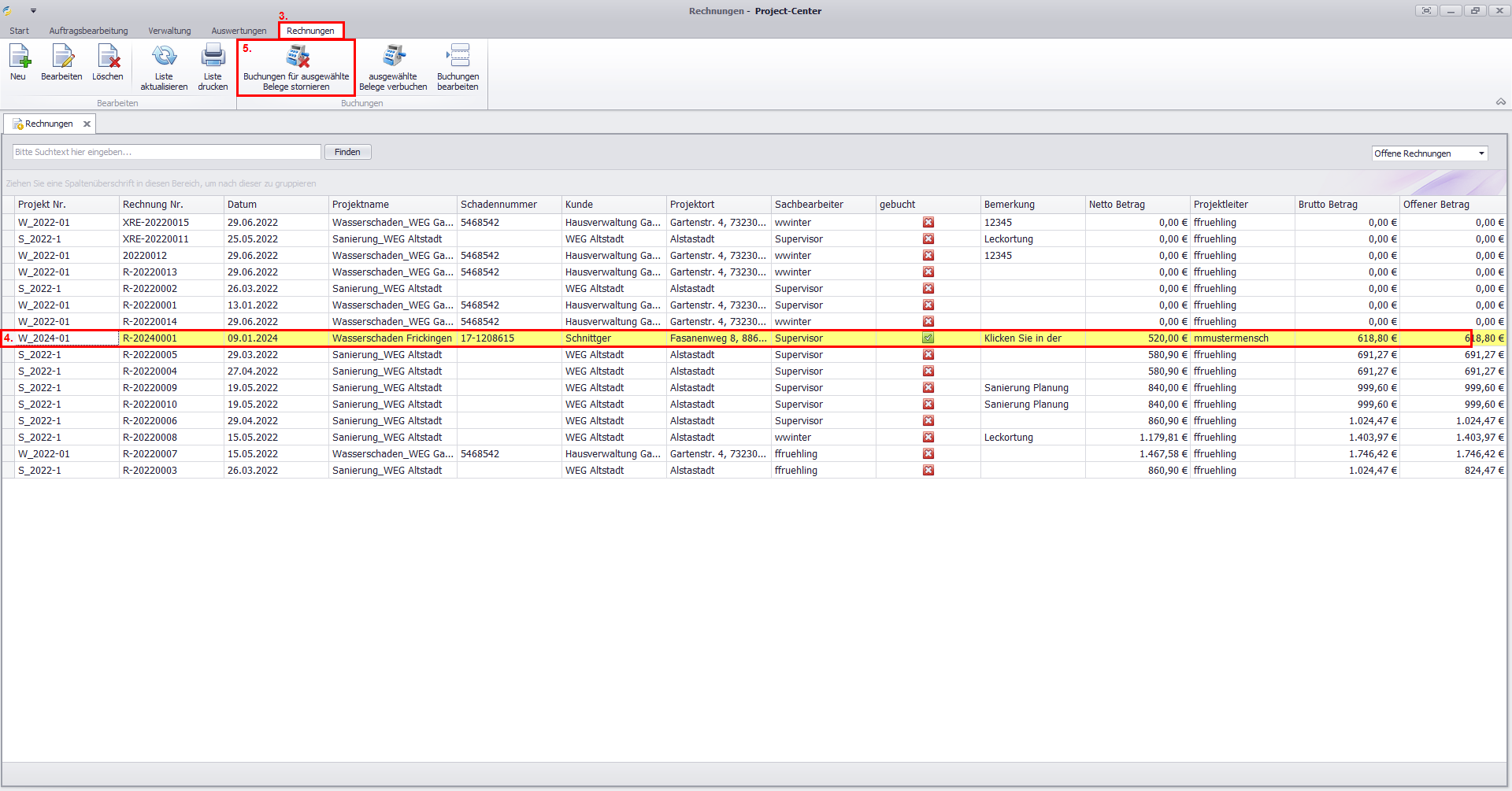This screenshot has width=1512, height=791.
Task: Switch to the Auftragsbearbeitung ribbon tab
Action: 88,31
